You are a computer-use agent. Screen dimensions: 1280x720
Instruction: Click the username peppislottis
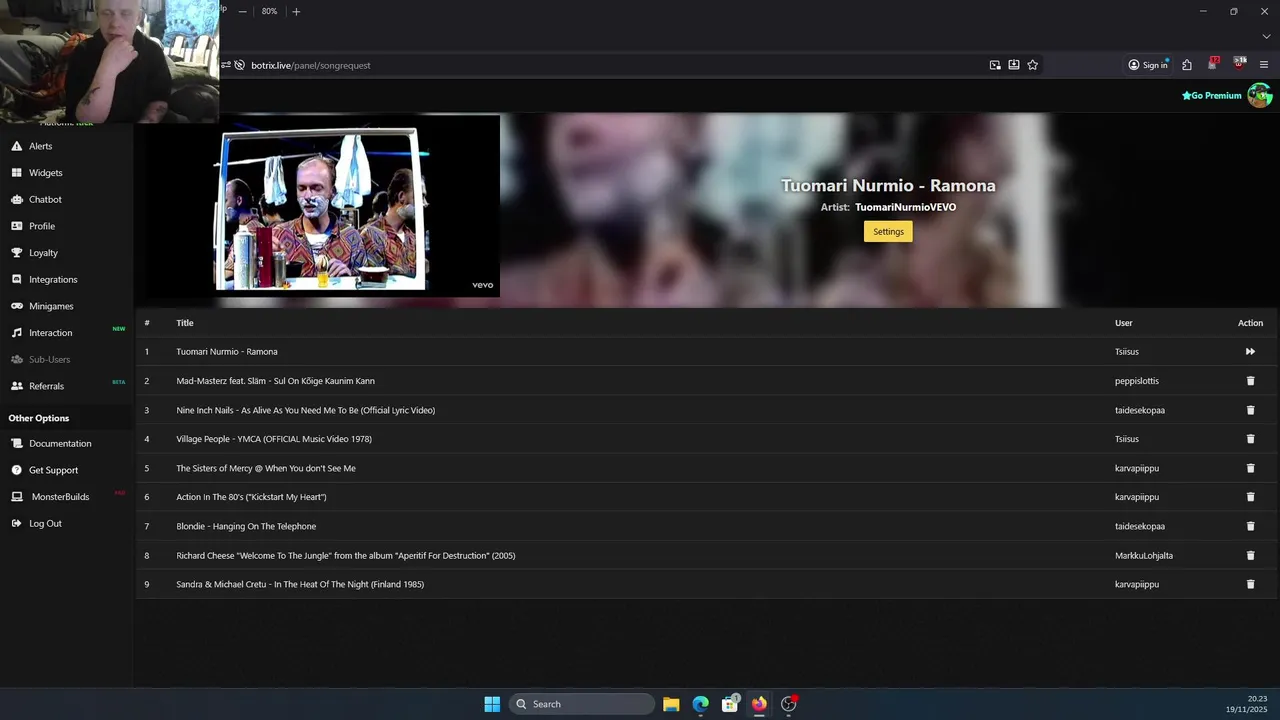click(x=1137, y=381)
